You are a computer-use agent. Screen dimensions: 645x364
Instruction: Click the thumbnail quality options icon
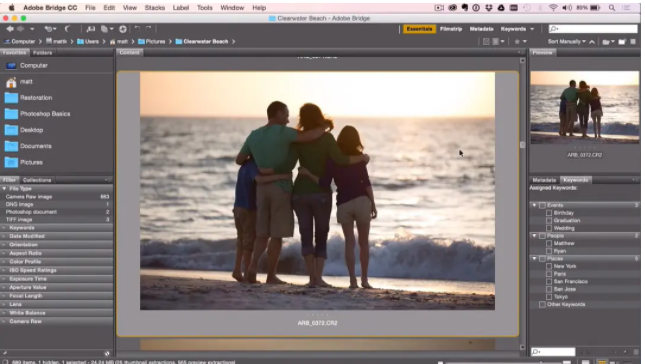click(498, 42)
